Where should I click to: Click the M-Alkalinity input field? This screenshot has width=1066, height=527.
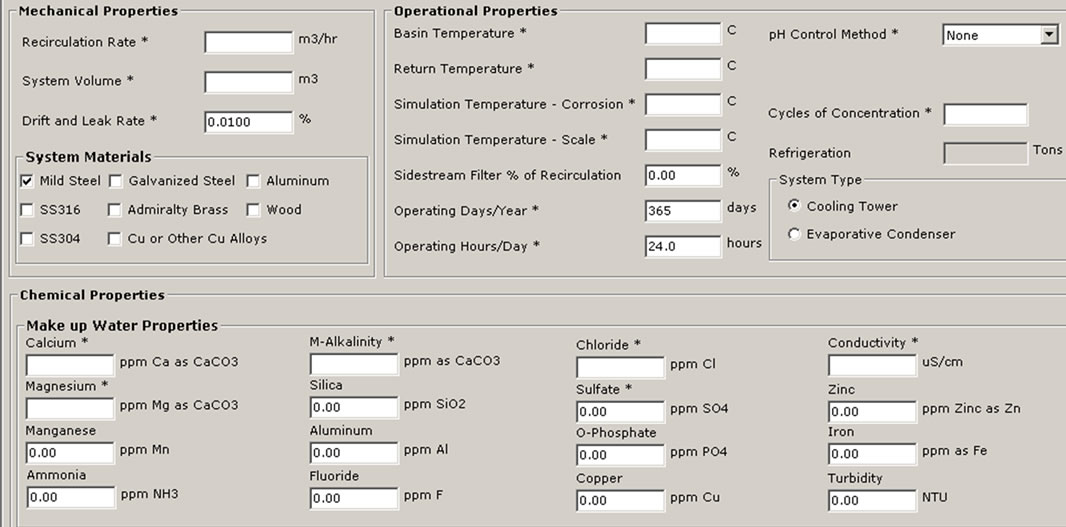click(x=354, y=364)
